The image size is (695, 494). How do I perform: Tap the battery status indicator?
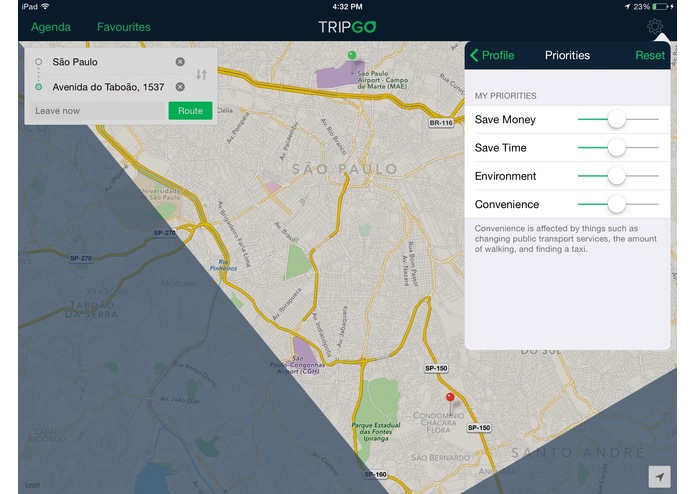click(x=660, y=7)
